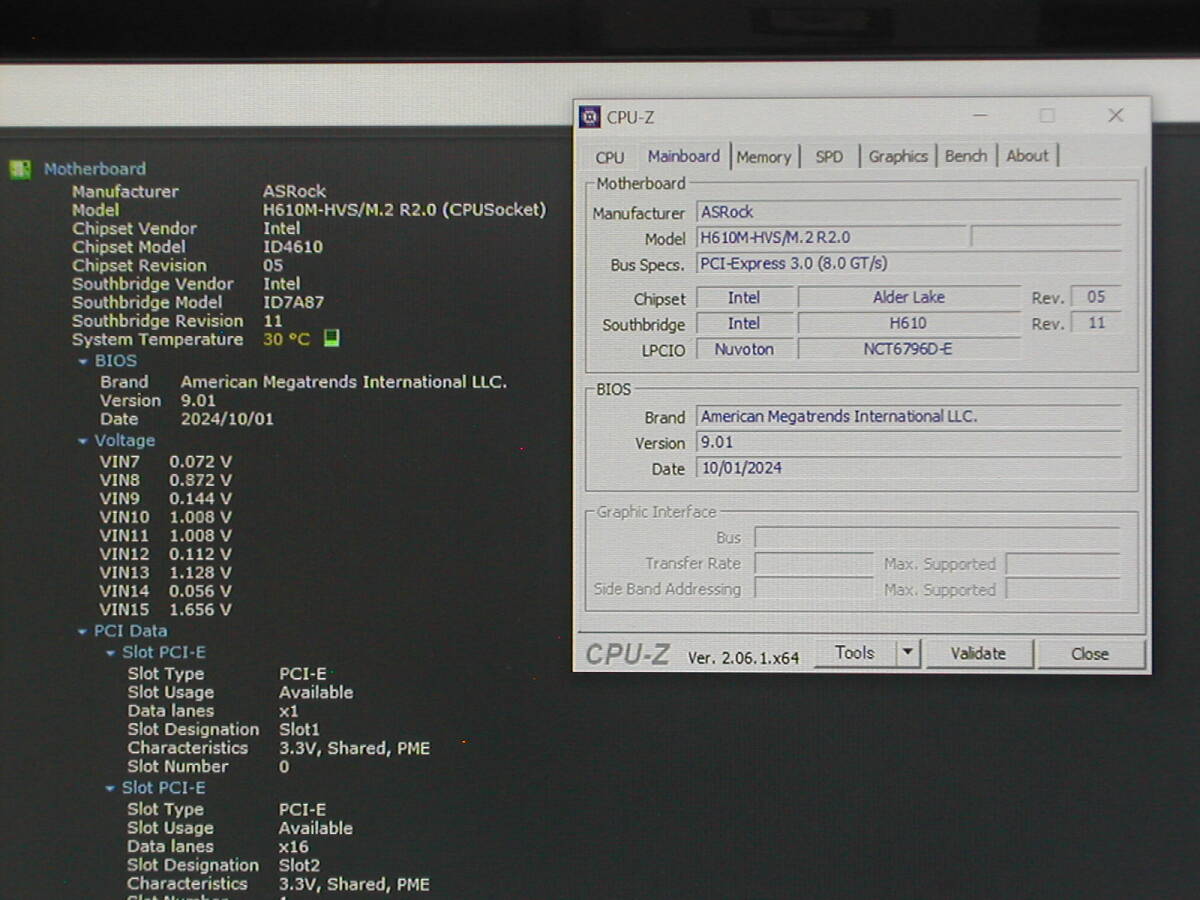Select the VIN12 0.112 V row
Image resolution: width=1200 pixels, height=900 pixels.
click(x=165, y=554)
